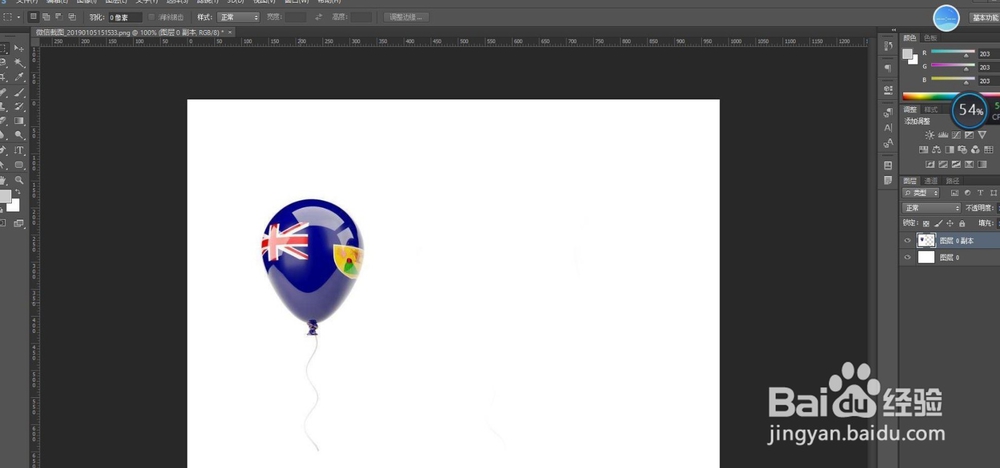Toggle lock transparent pixels
The image size is (1000, 468).
[x=926, y=223]
